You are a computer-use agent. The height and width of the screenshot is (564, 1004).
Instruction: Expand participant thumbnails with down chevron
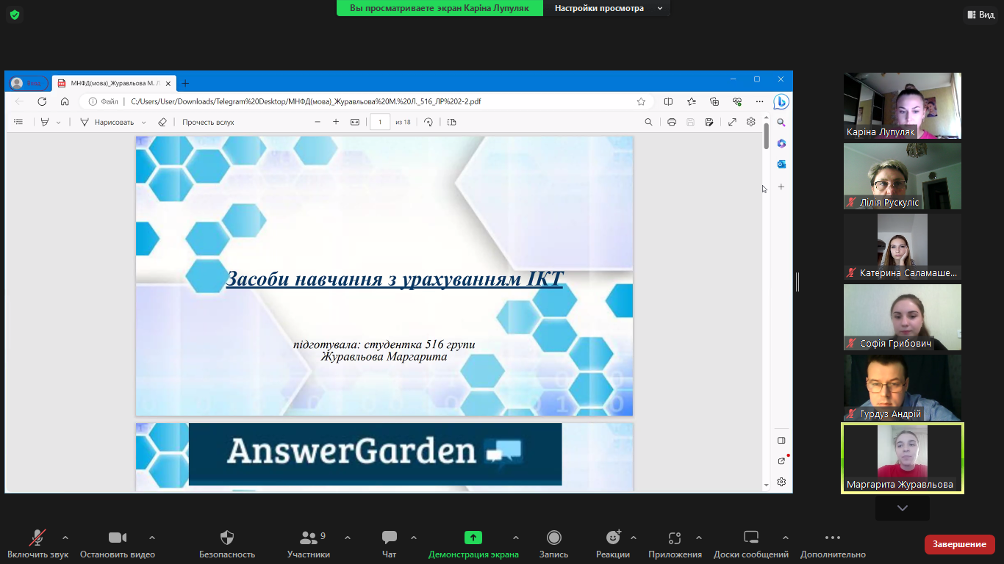[x=902, y=508]
